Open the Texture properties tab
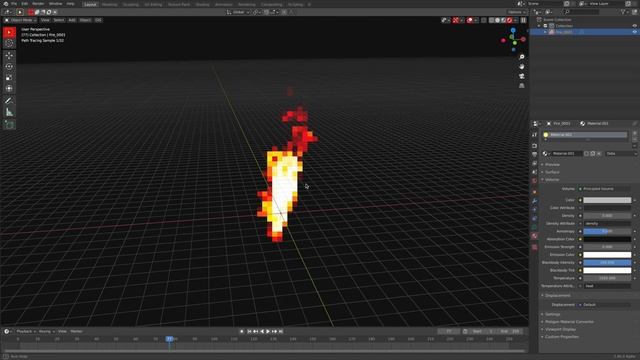640x360 pixels. [x=534, y=247]
